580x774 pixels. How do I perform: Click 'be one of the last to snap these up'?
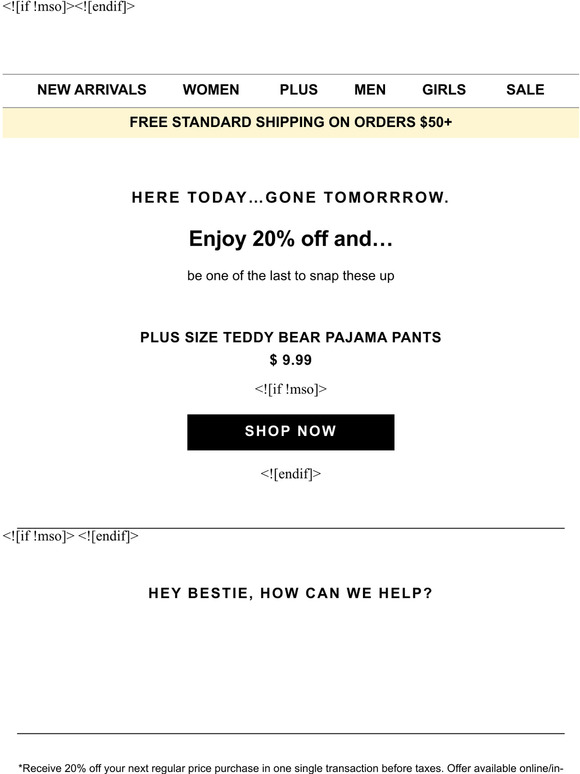click(x=291, y=275)
